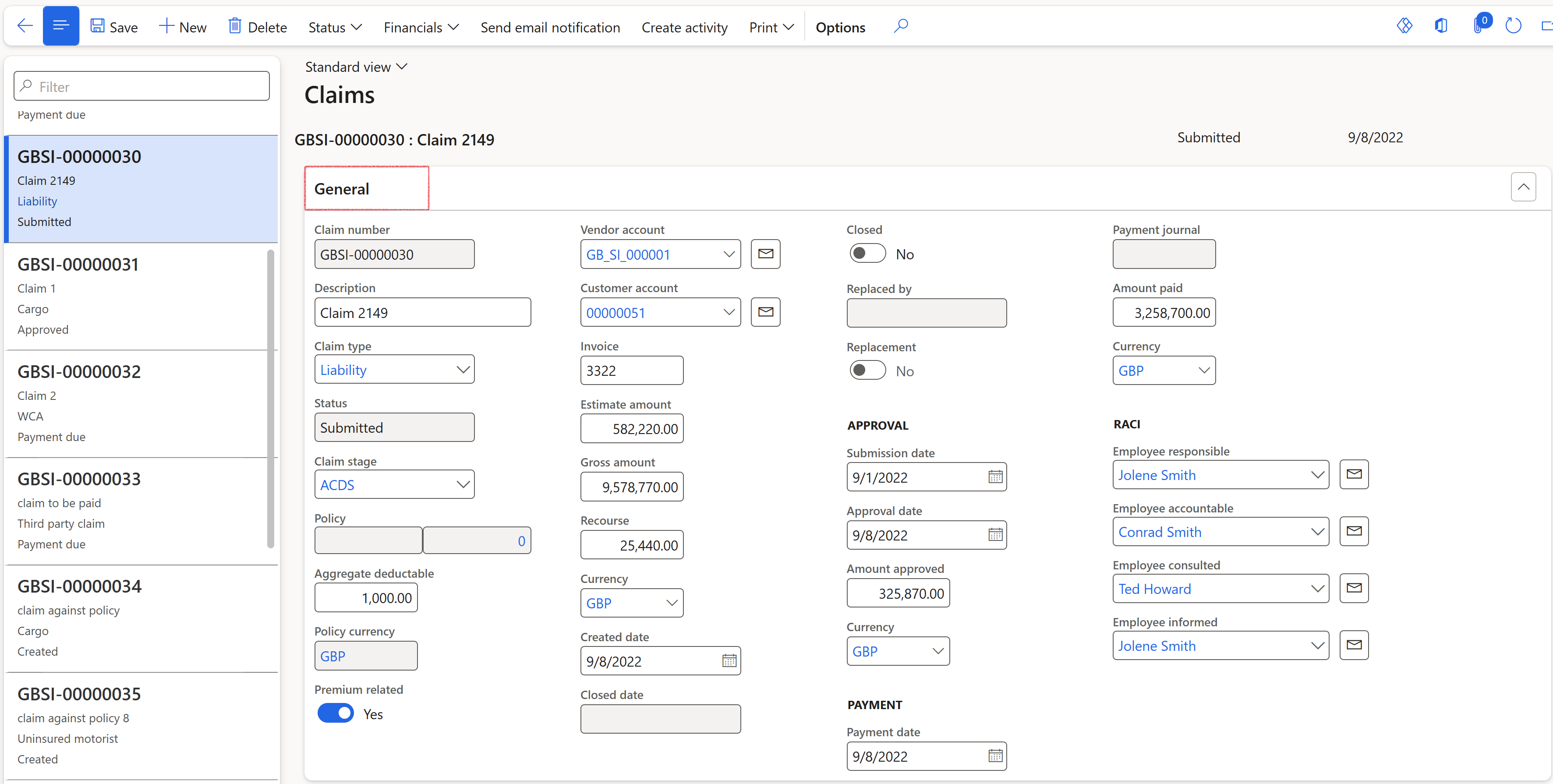Collapse the General section chevron
1553x784 pixels.
1523,187
